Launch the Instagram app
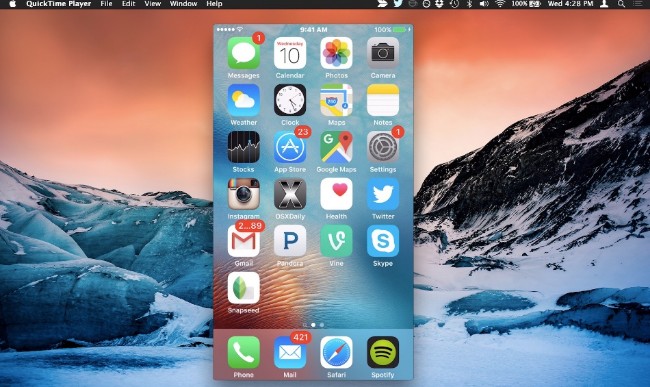The width and height of the screenshot is (650, 387). pyautogui.click(x=243, y=194)
